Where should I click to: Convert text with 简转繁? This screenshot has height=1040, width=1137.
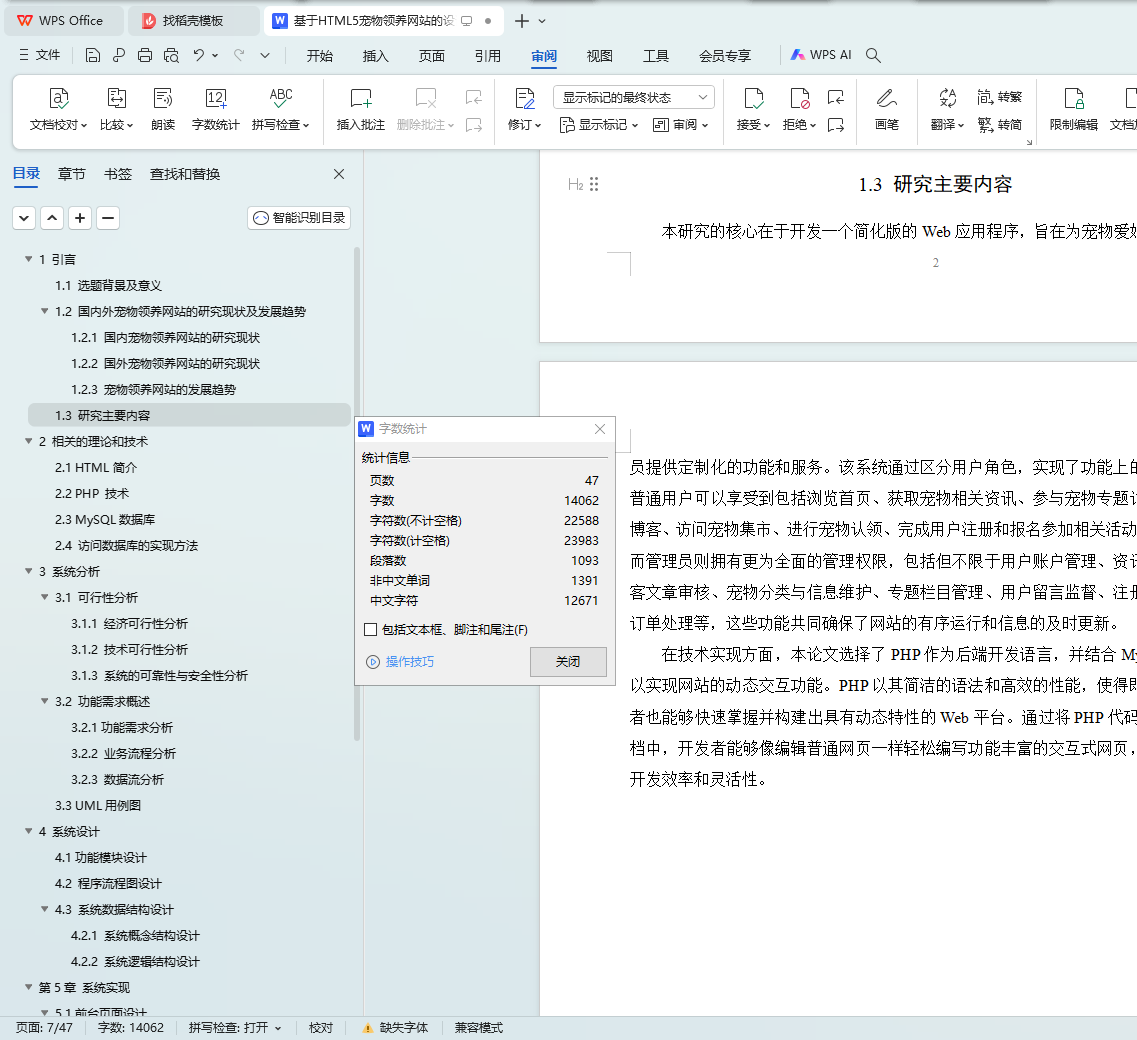pos(999,96)
